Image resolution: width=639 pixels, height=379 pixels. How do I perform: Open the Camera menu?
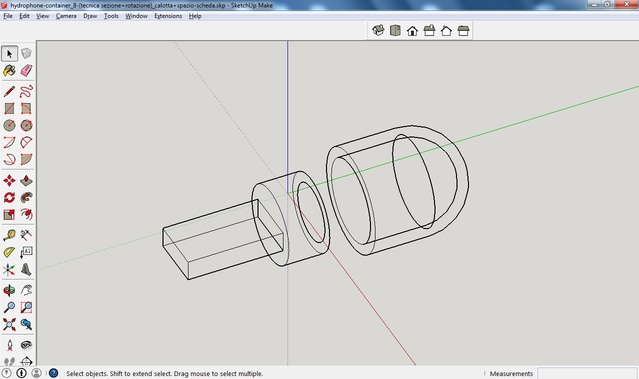coord(66,16)
